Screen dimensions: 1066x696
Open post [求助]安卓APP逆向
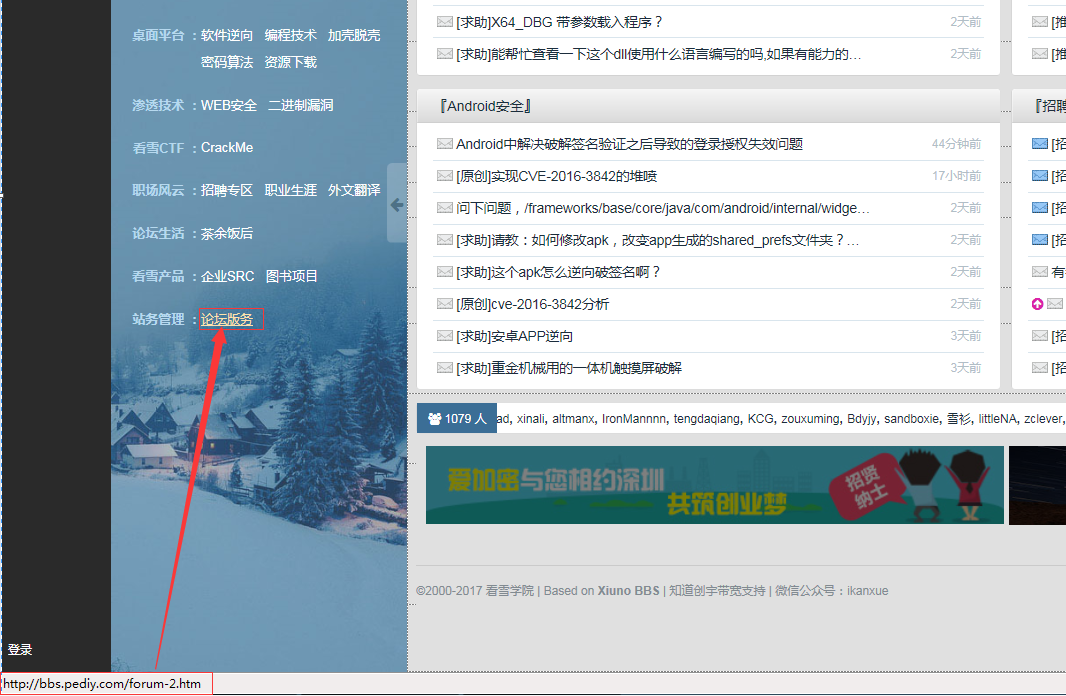515,336
